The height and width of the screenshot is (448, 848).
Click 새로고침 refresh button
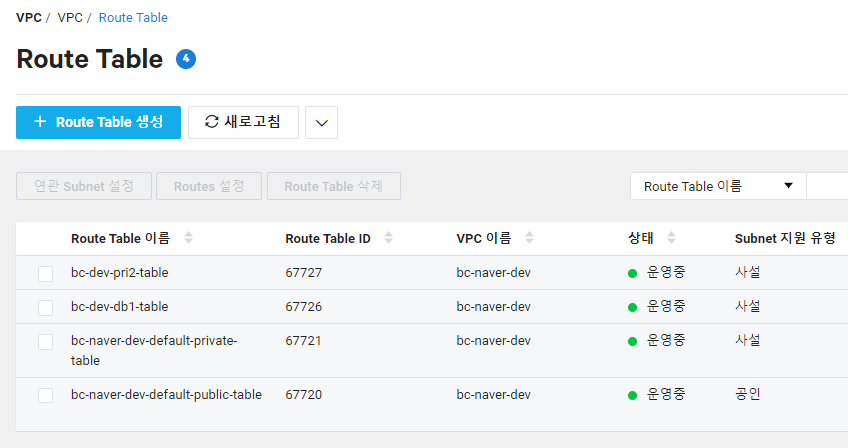coord(243,122)
